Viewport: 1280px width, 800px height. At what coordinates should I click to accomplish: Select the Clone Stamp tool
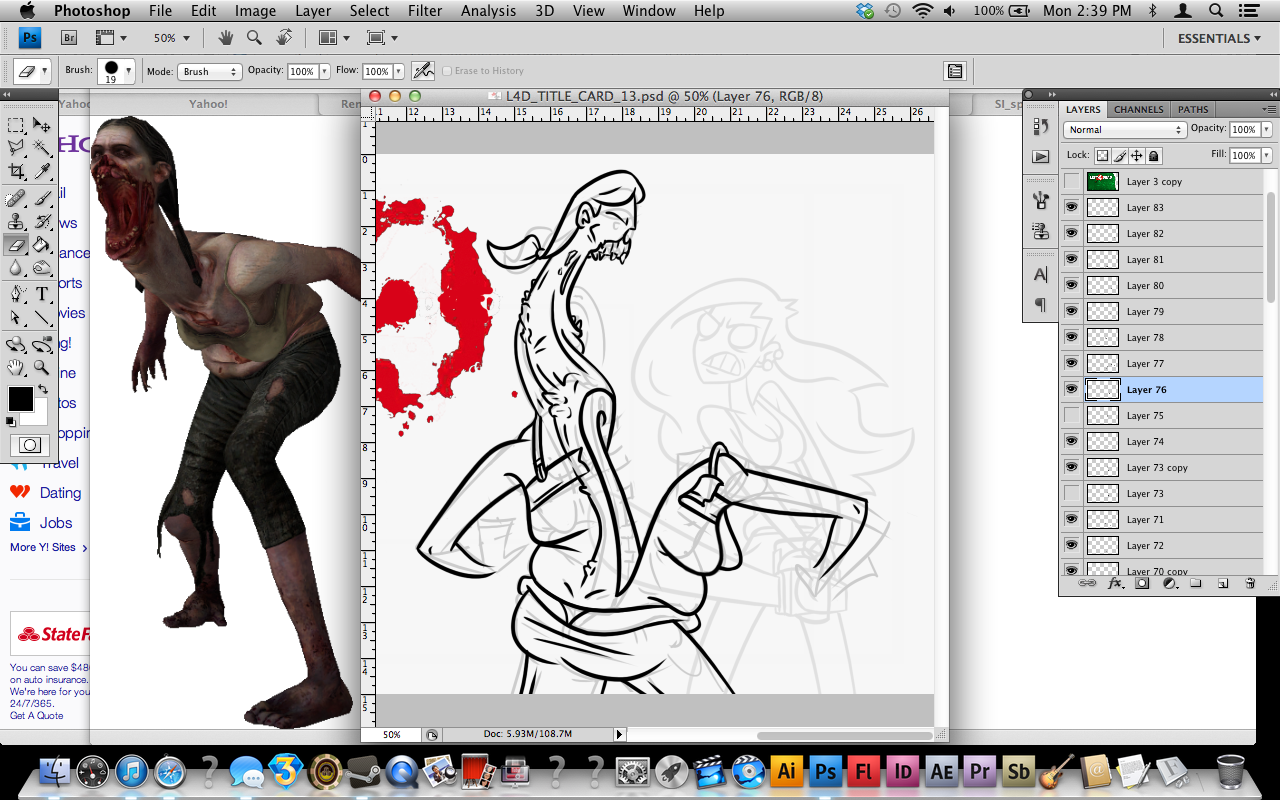click(16, 221)
